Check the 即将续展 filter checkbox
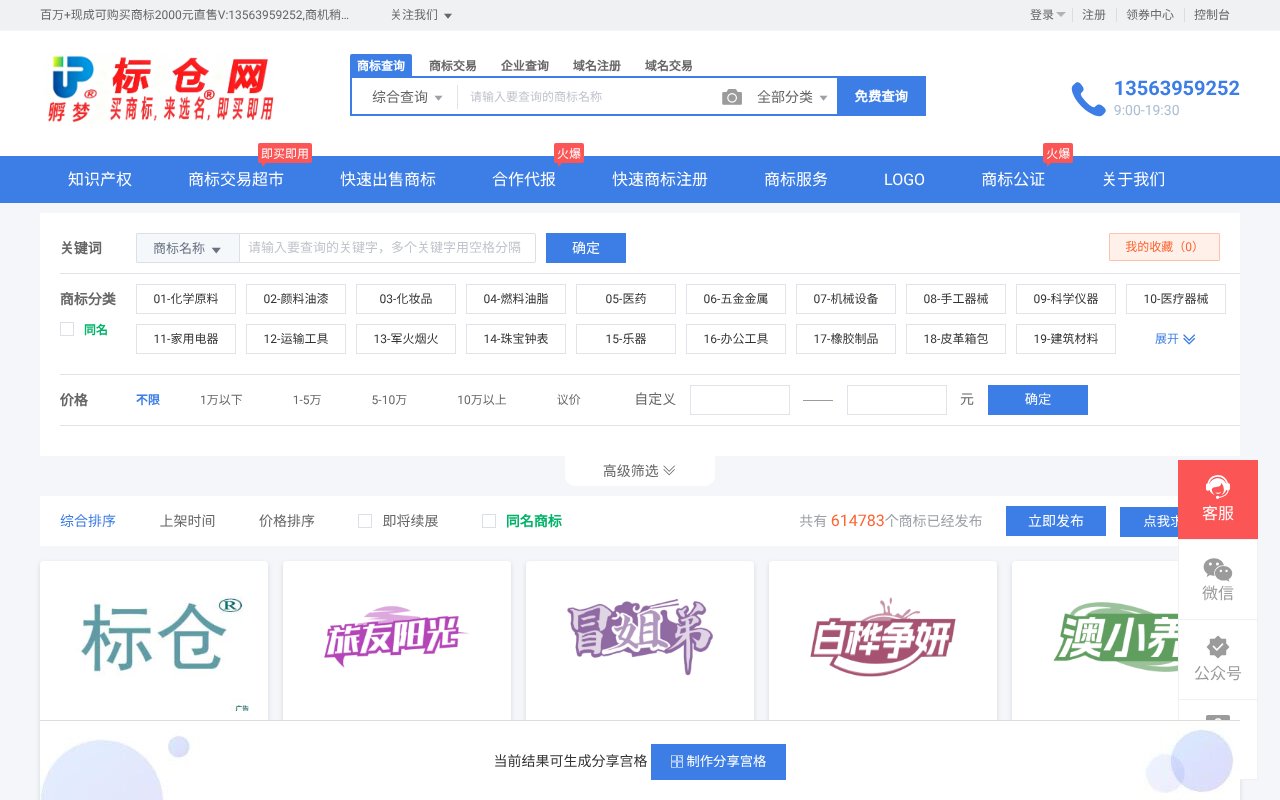1280x800 pixels. [365, 521]
